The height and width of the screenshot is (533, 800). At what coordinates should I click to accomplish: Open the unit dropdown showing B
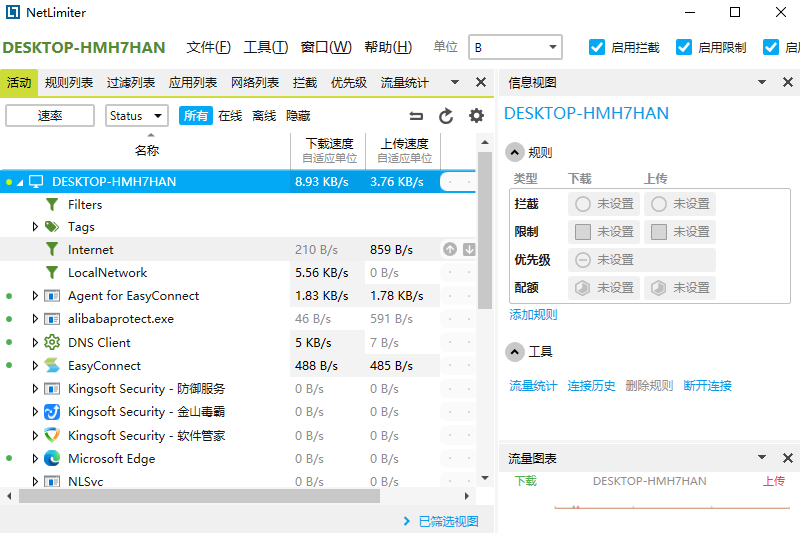[515, 47]
